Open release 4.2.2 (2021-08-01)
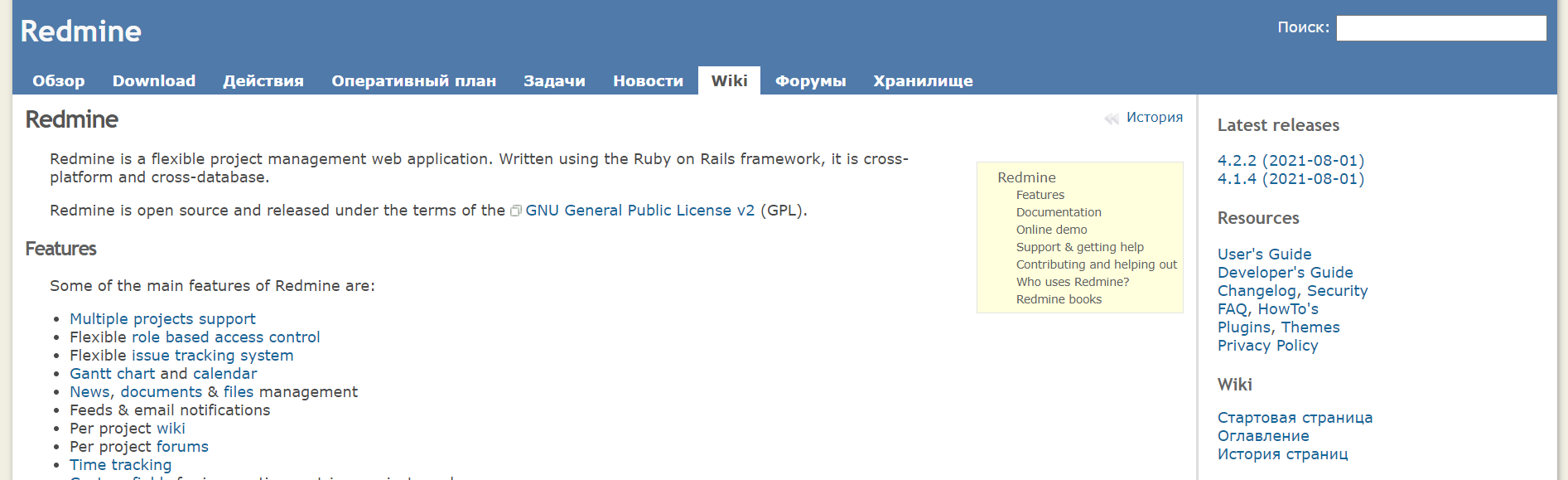Screen dimensions: 1568x480 (1291, 161)
